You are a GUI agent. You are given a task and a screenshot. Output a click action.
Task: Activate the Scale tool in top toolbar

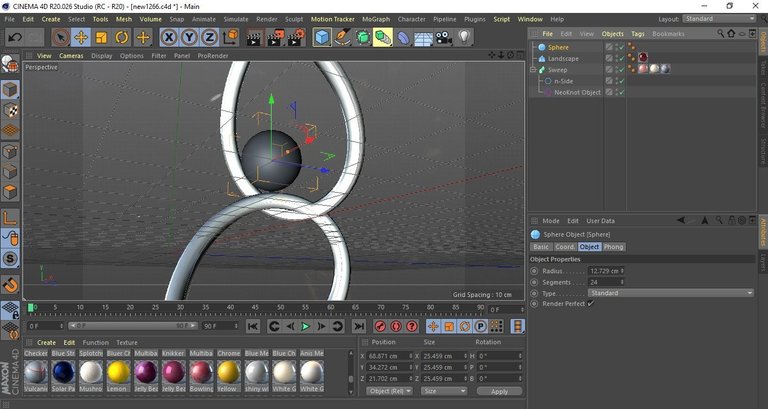(101, 37)
